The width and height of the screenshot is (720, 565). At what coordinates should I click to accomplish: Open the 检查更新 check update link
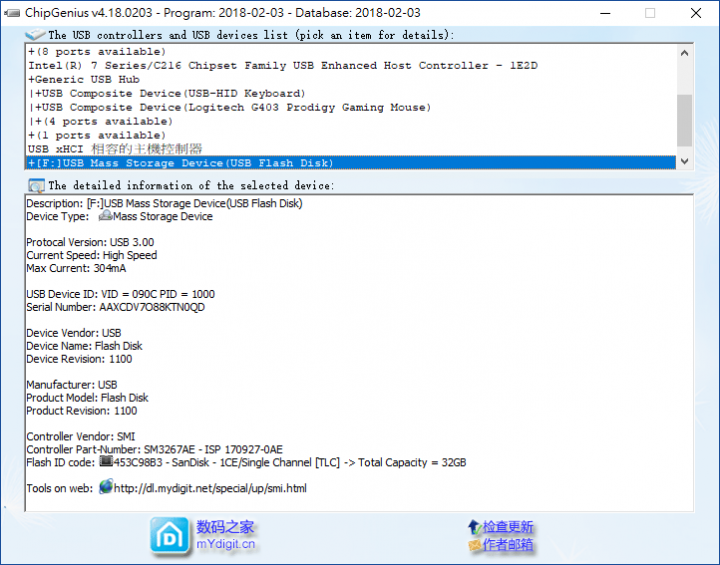[x=508, y=527]
